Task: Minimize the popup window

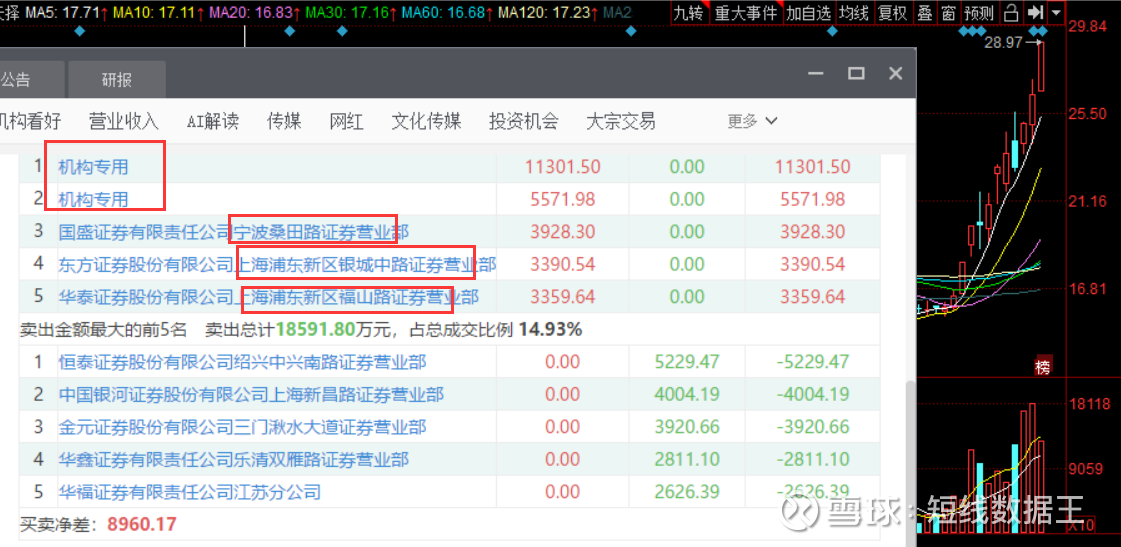Action: point(817,73)
